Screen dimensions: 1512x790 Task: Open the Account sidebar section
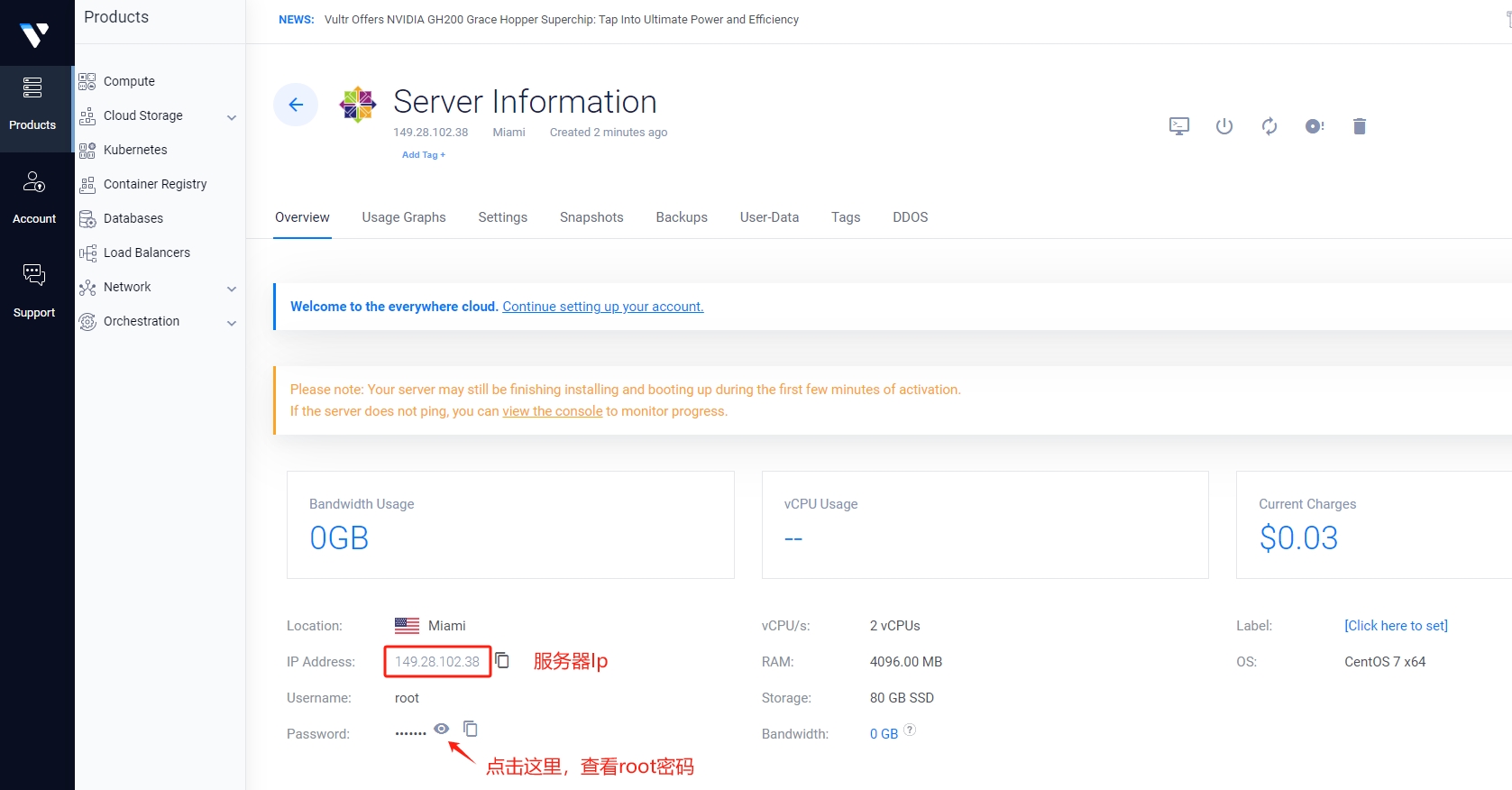tap(34, 198)
